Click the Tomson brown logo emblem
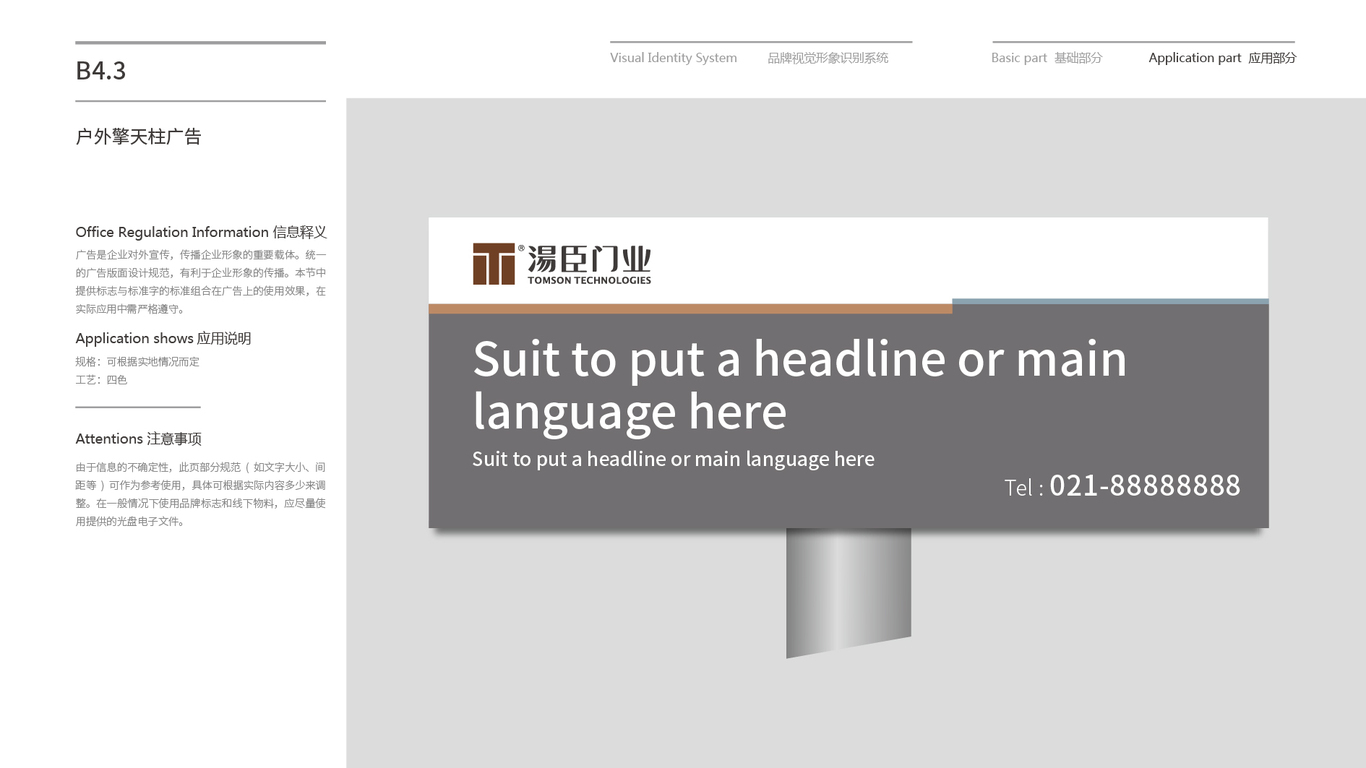 494,264
